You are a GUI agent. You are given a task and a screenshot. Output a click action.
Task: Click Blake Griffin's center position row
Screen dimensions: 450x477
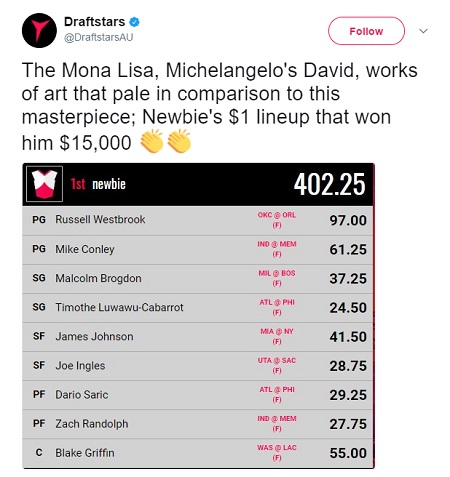coord(198,453)
